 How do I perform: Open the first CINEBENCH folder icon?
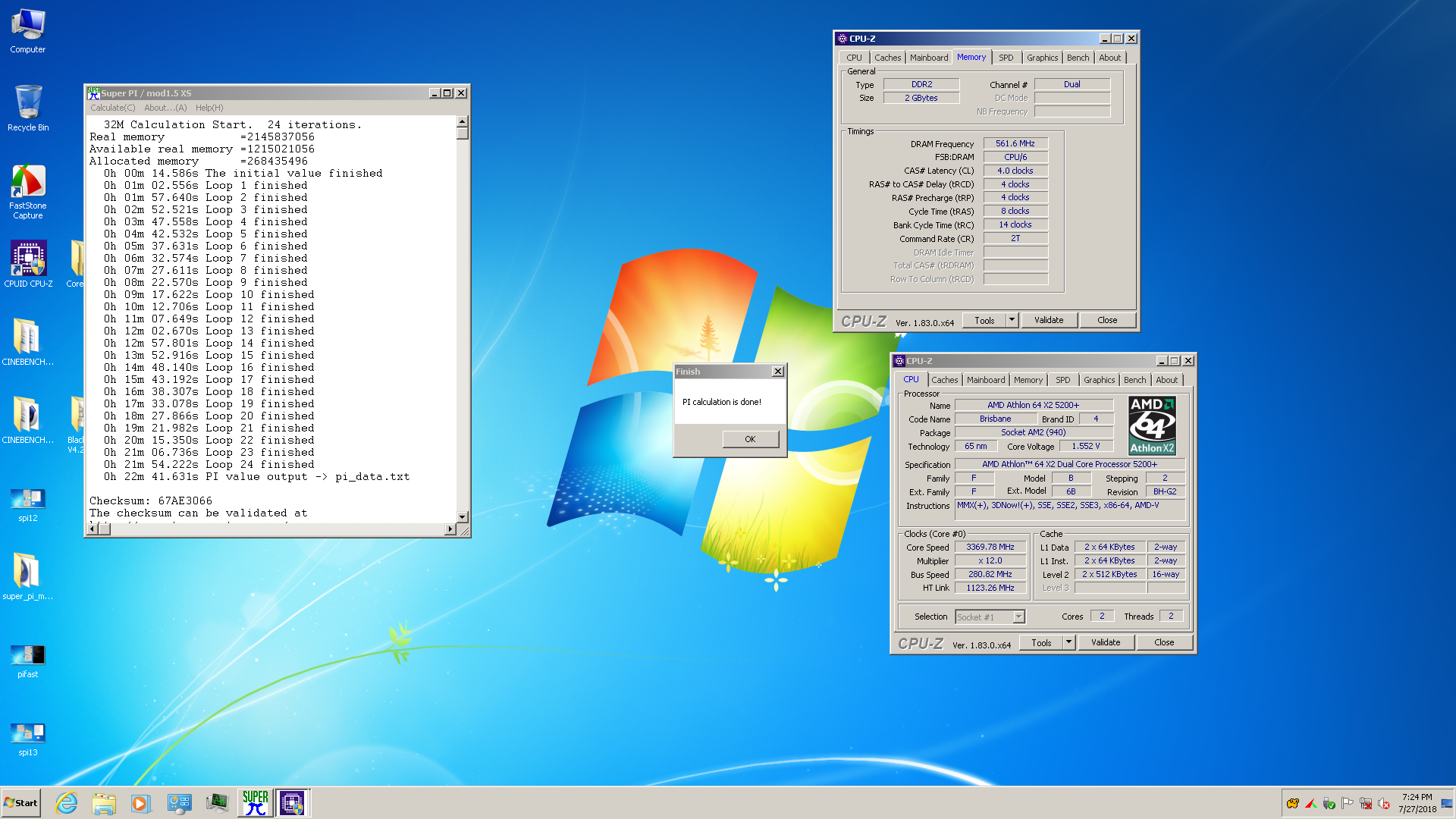tap(28, 342)
